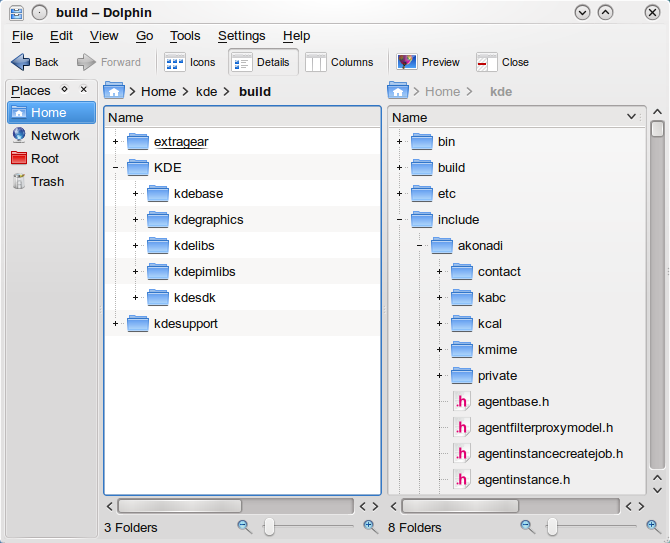
Task: Select the bin folder icon
Action: (x=422, y=141)
